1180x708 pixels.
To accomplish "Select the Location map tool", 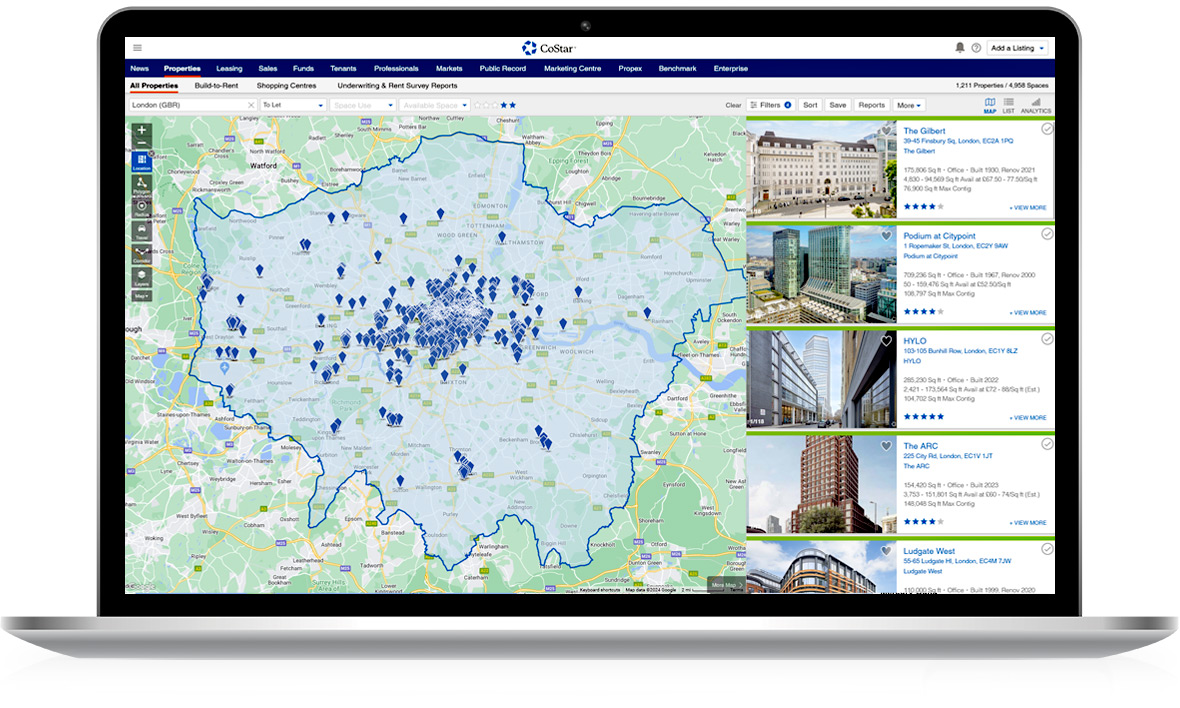I will (141, 162).
